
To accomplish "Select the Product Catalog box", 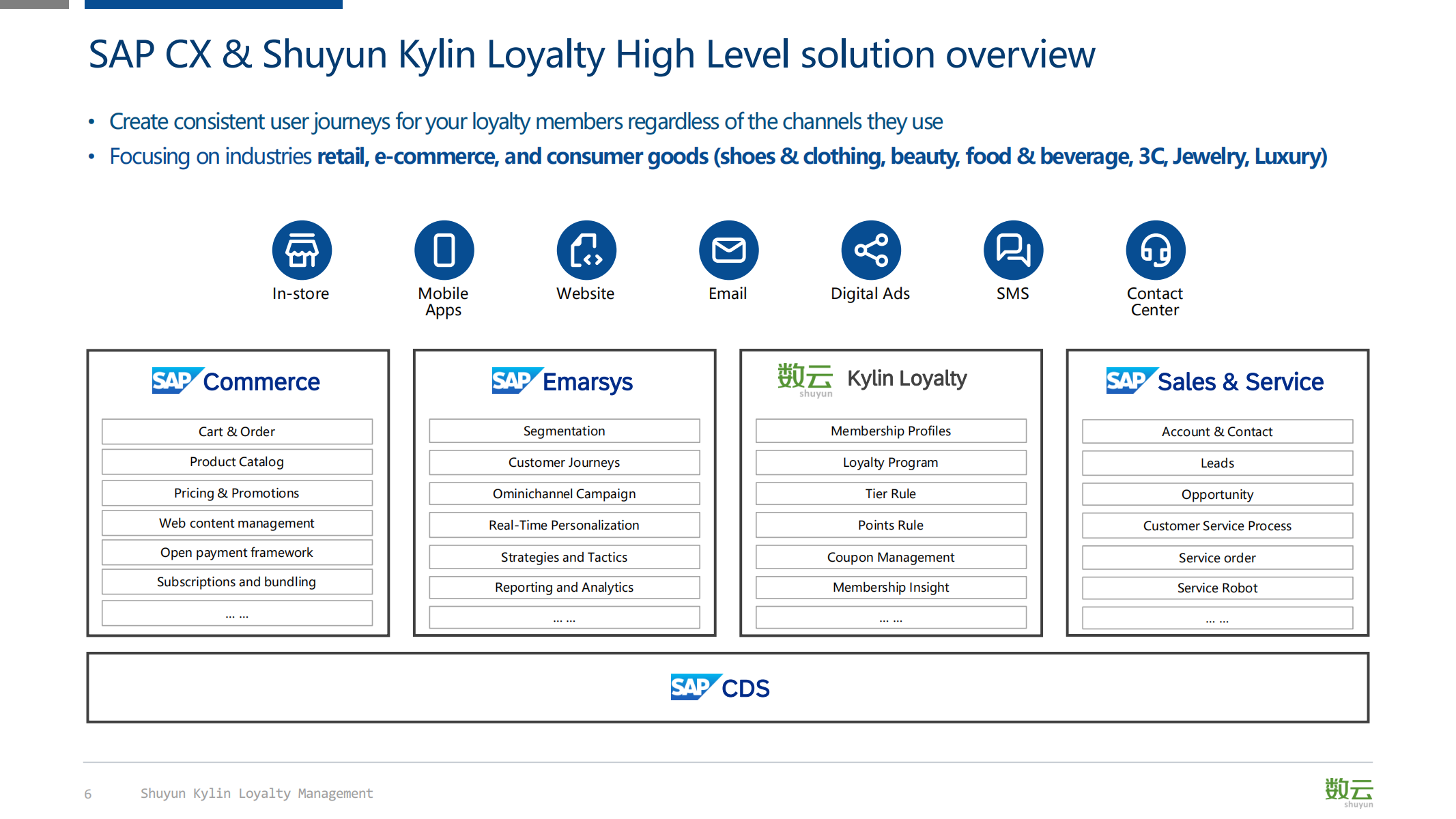I will click(237, 461).
